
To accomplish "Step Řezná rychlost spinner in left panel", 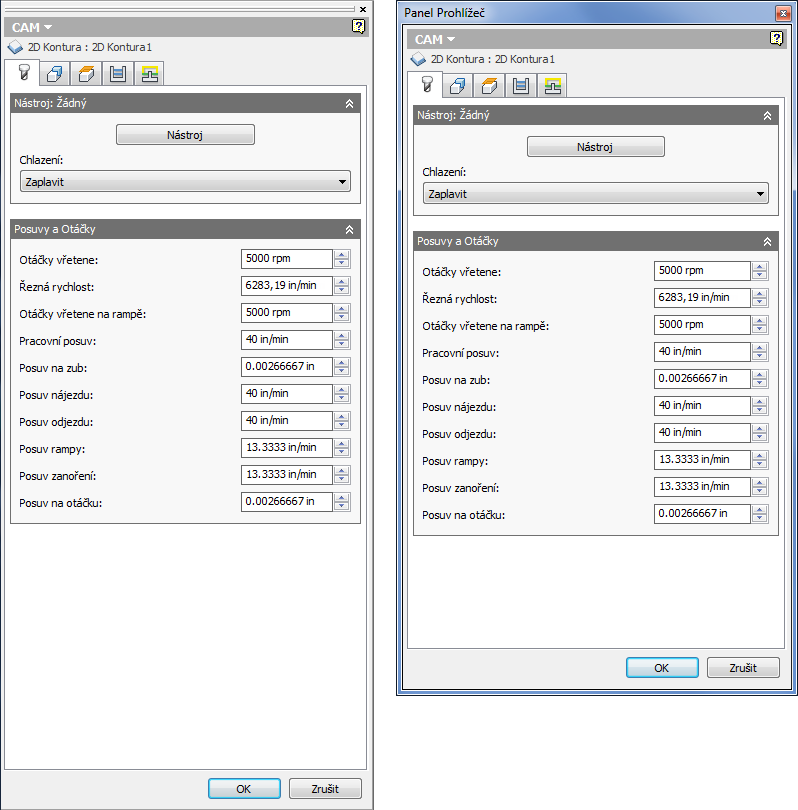I will pyautogui.click(x=341, y=286).
